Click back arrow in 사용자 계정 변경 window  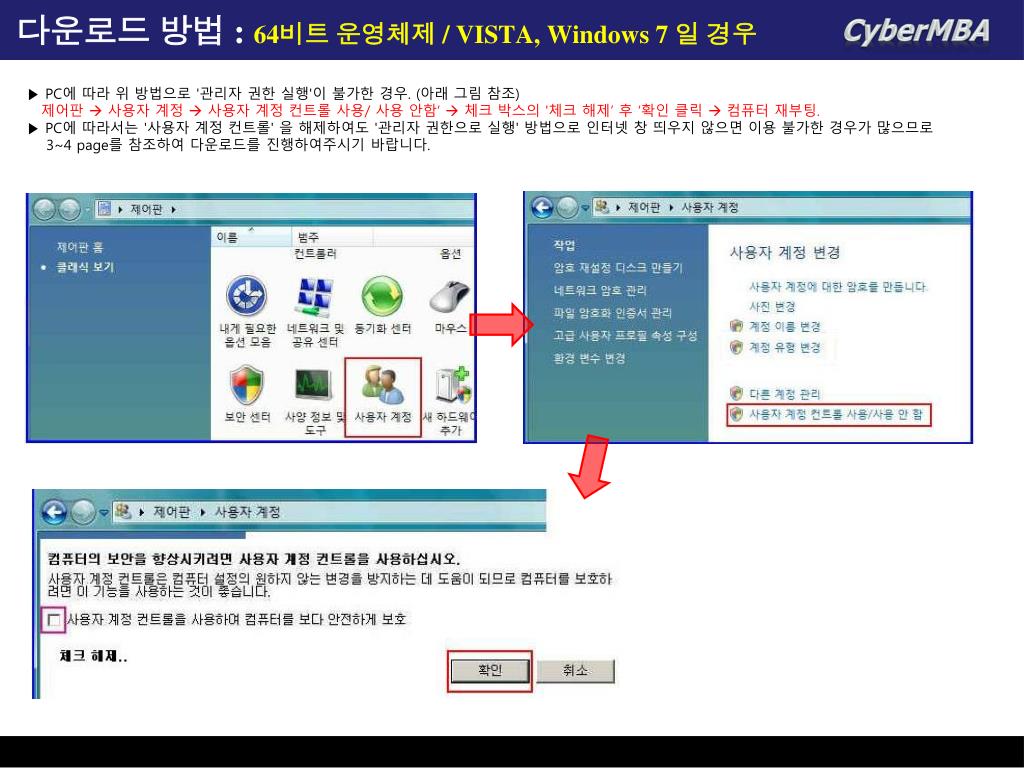pos(542,208)
